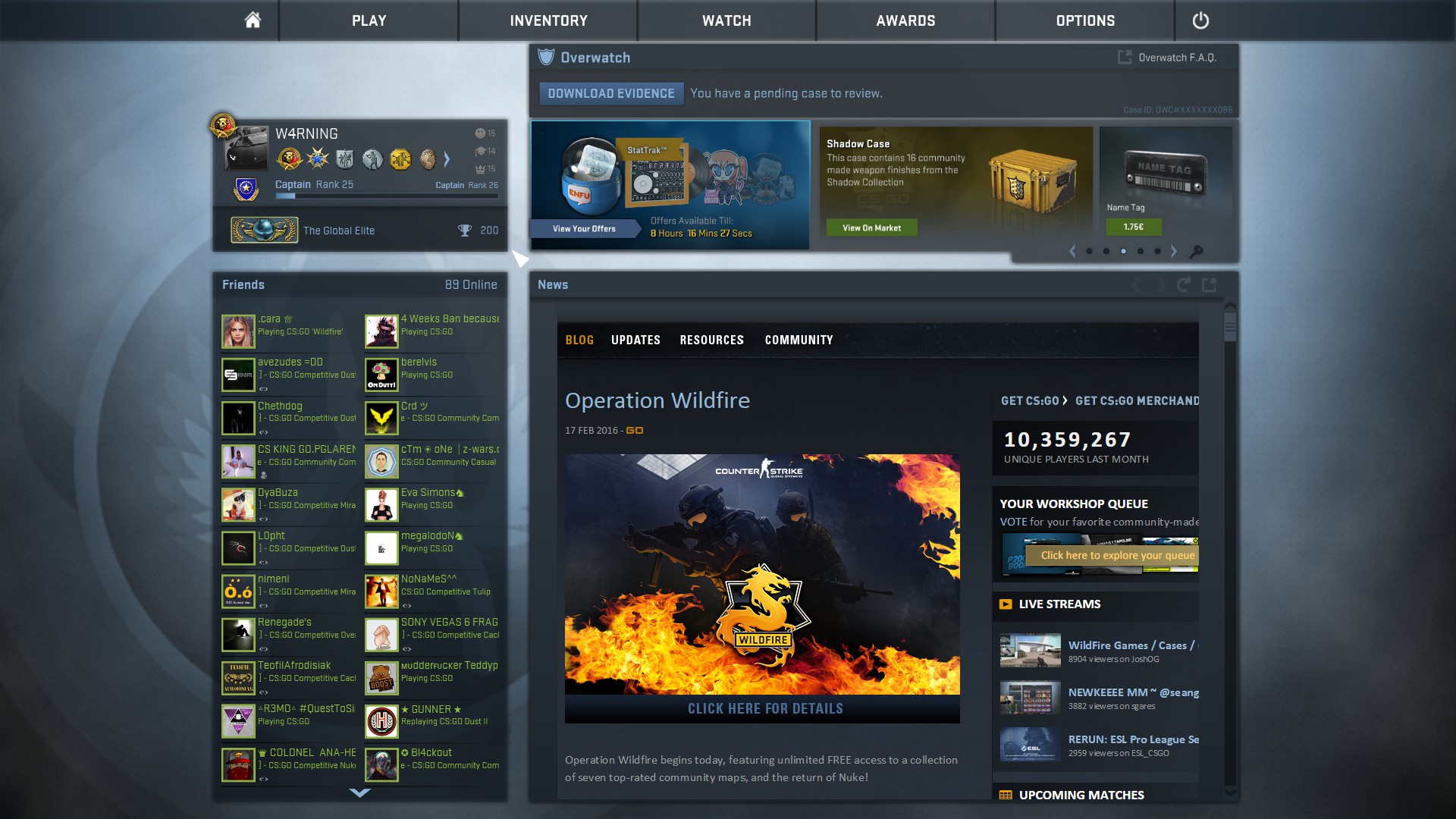The width and height of the screenshot is (1456, 819).
Task: Go to next store carousel page
Action: [1174, 251]
